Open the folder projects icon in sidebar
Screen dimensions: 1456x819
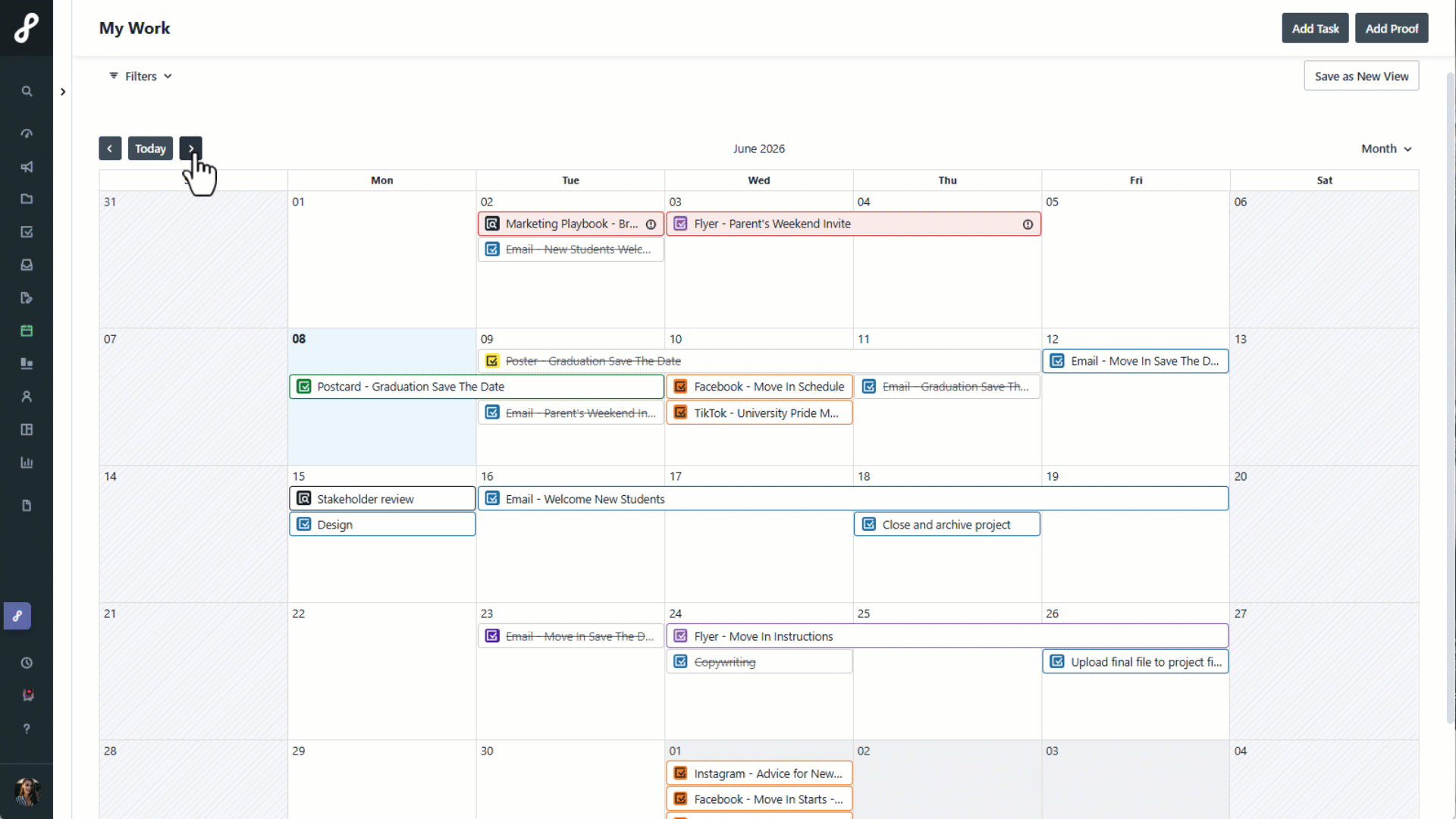click(x=27, y=199)
